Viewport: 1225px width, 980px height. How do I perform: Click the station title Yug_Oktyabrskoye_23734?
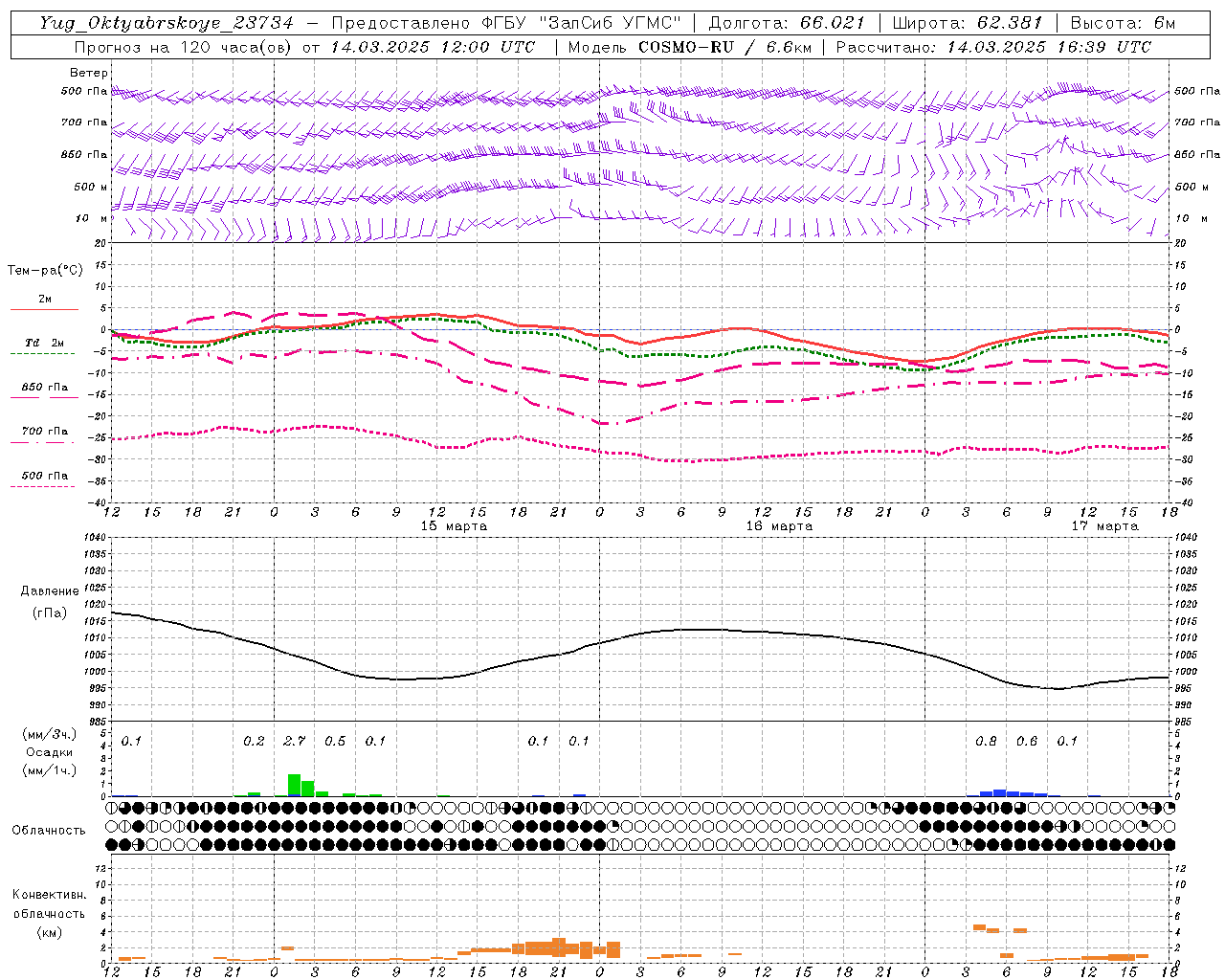click(166, 23)
